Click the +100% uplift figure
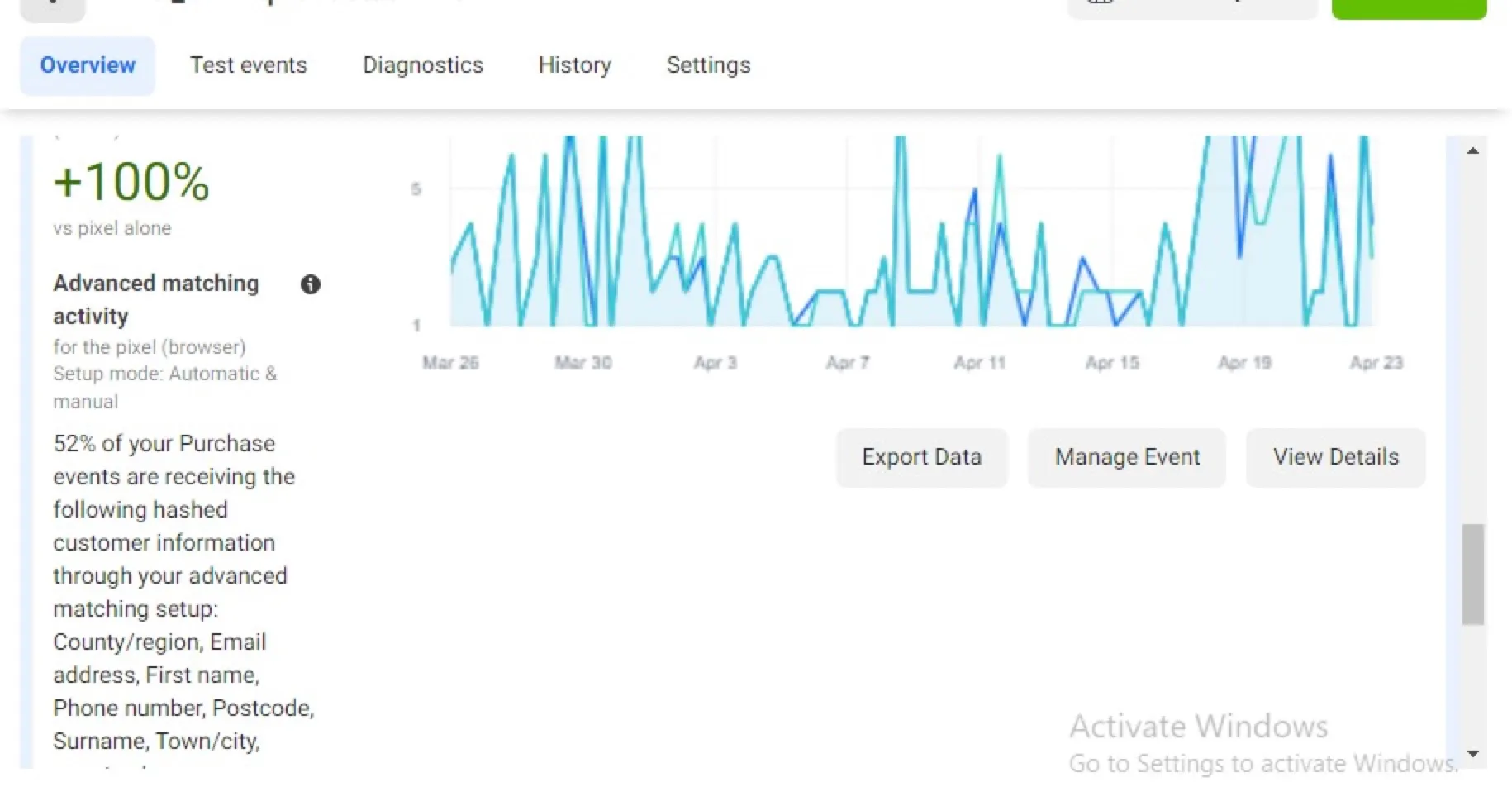1512x787 pixels. [x=131, y=181]
